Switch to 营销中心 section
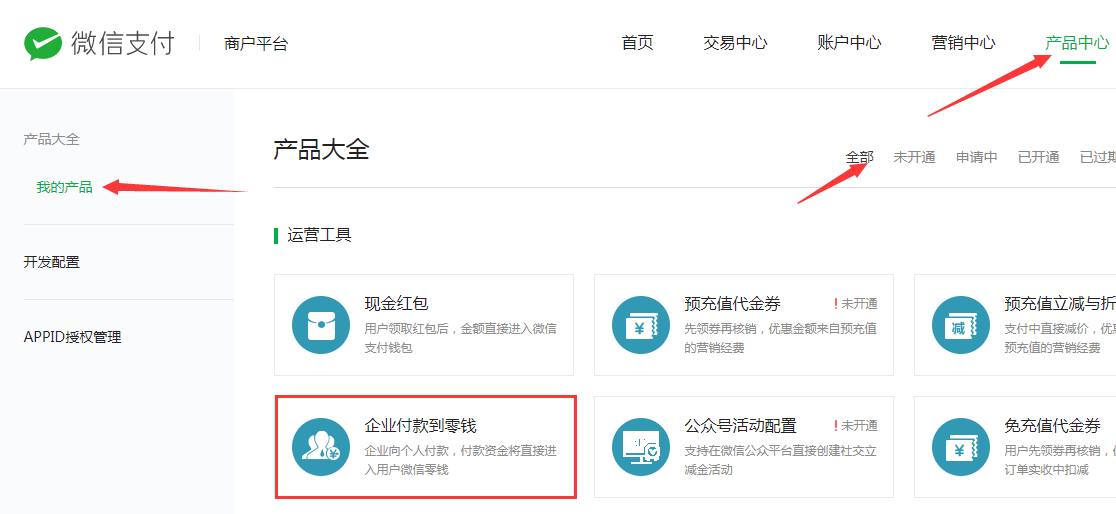The height and width of the screenshot is (514, 1116). pyautogui.click(x=963, y=43)
